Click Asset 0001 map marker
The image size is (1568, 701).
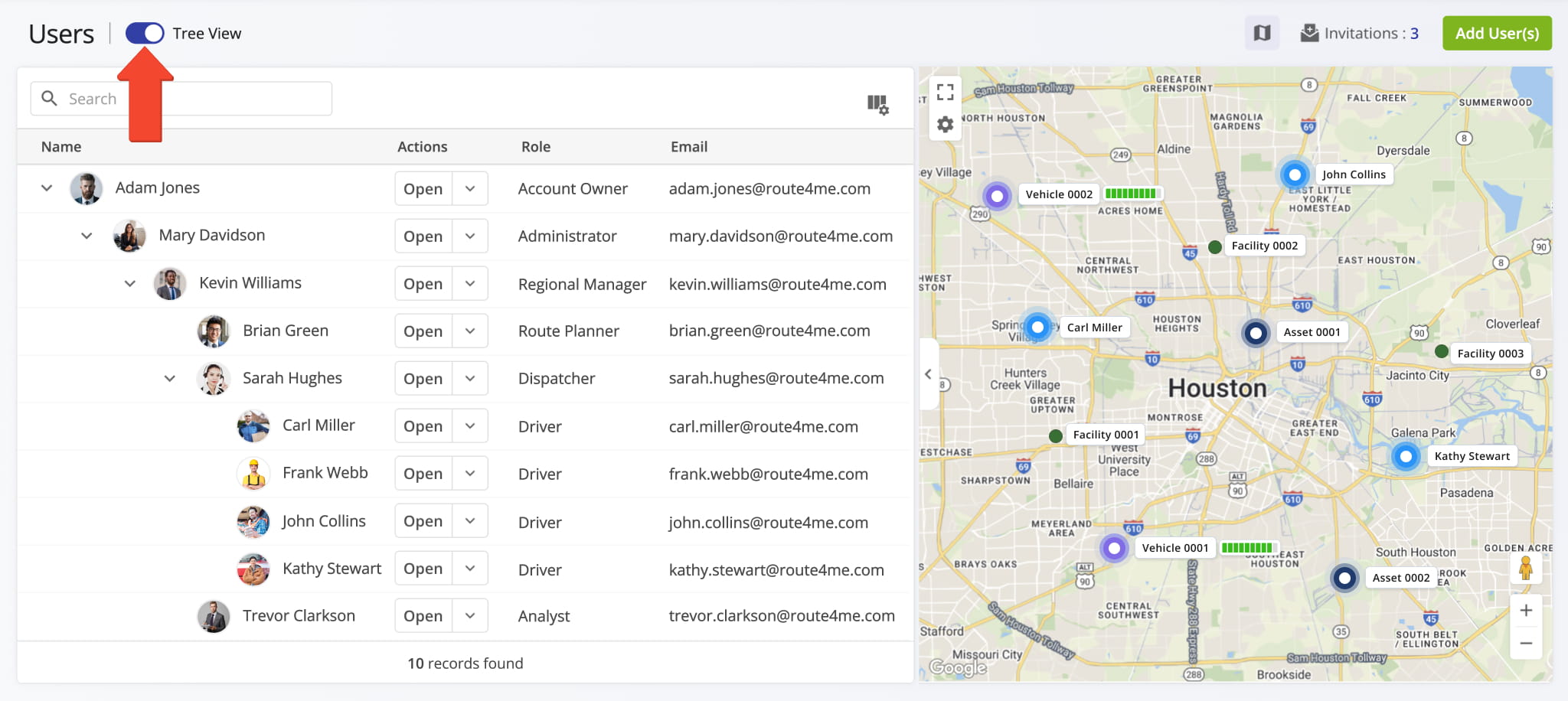[1256, 333]
